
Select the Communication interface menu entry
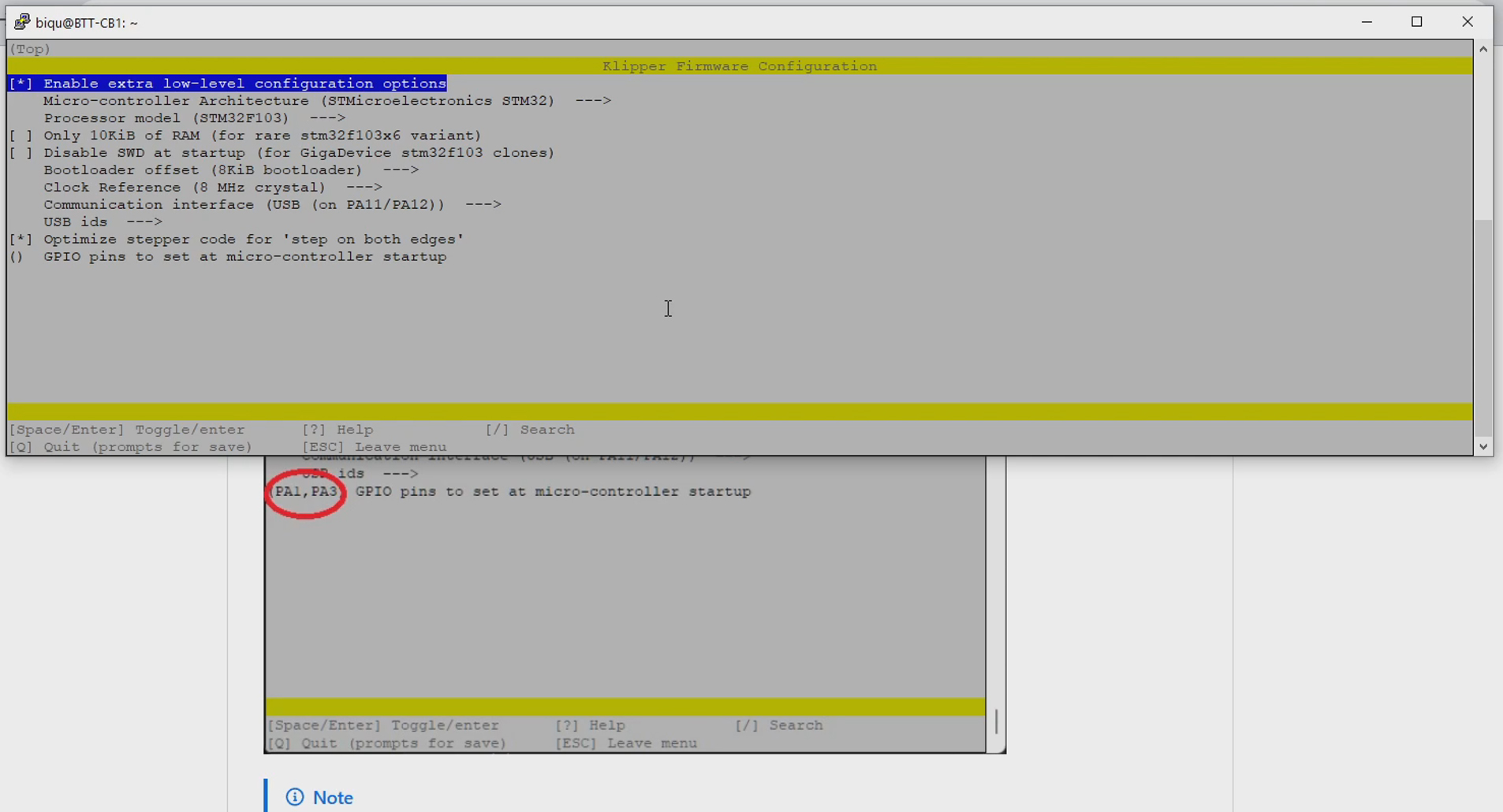click(x=271, y=205)
